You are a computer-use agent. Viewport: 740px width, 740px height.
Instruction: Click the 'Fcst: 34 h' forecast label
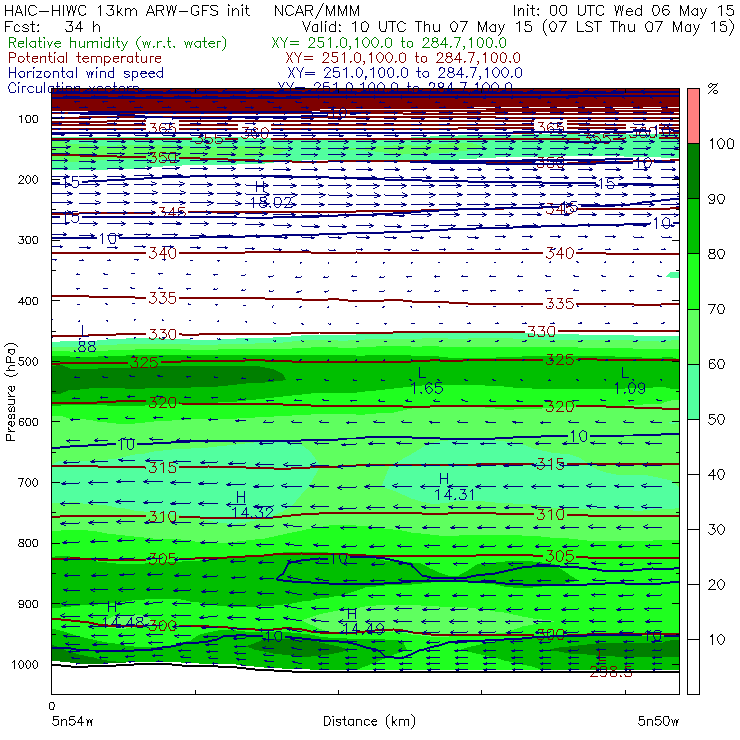coord(52,26)
